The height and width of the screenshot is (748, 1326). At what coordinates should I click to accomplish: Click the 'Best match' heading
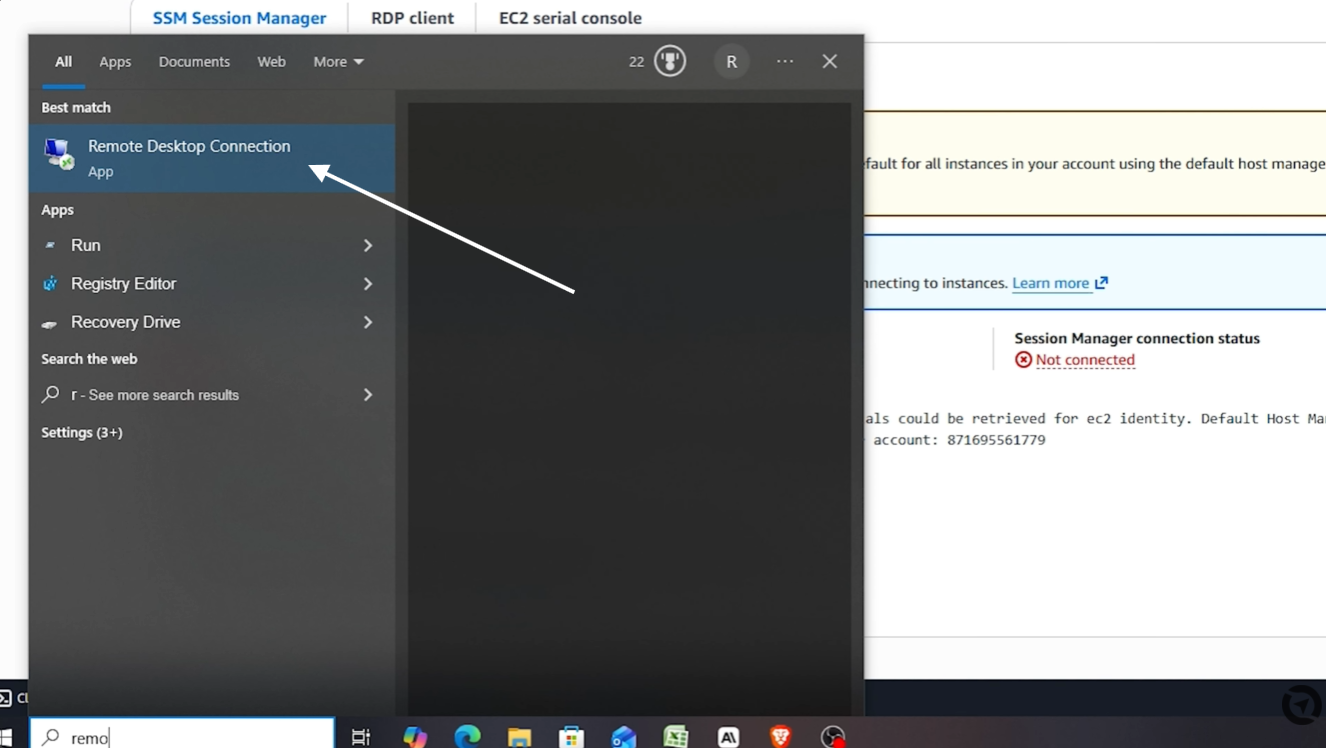(76, 107)
